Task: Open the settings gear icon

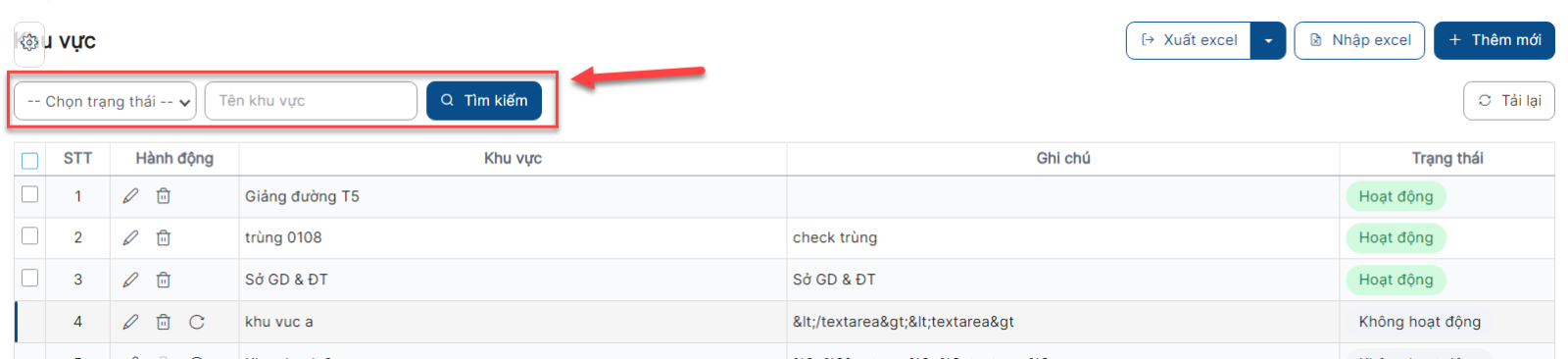Action: [29, 42]
